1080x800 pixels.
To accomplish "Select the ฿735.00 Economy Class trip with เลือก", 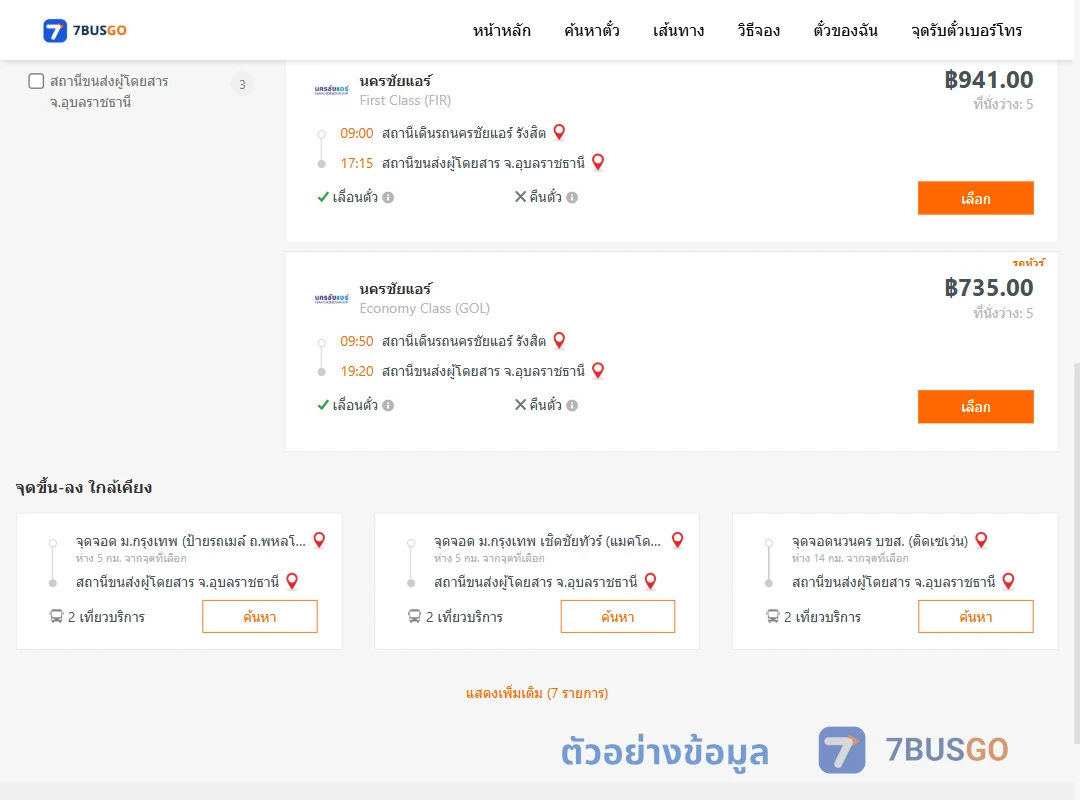I will [975, 407].
